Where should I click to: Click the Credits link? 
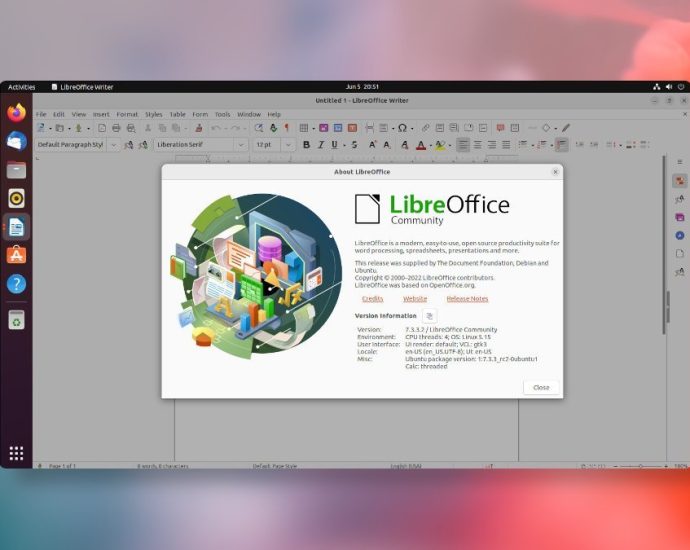click(372, 299)
